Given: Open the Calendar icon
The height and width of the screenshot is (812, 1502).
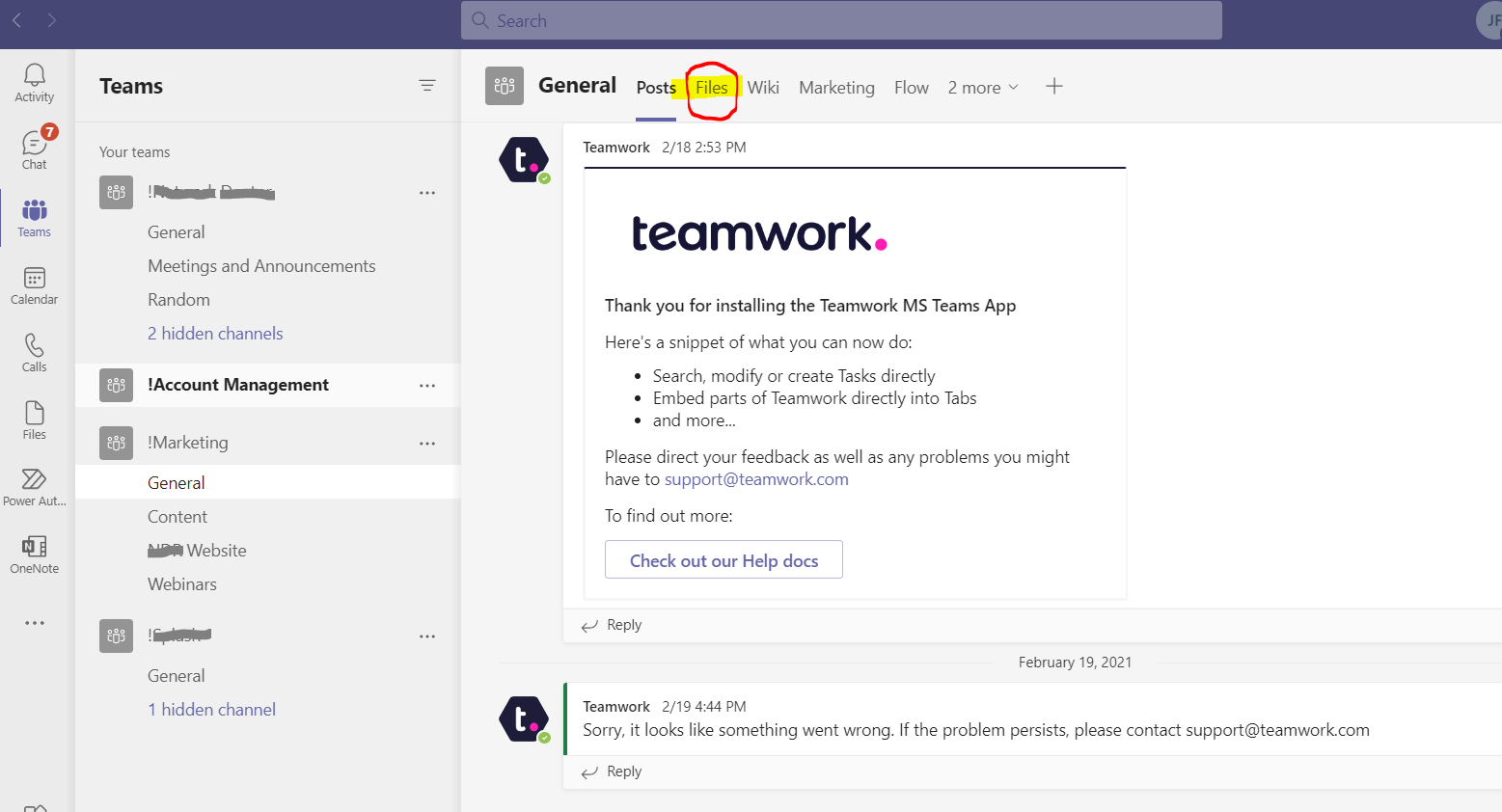Looking at the screenshot, I should [x=35, y=285].
